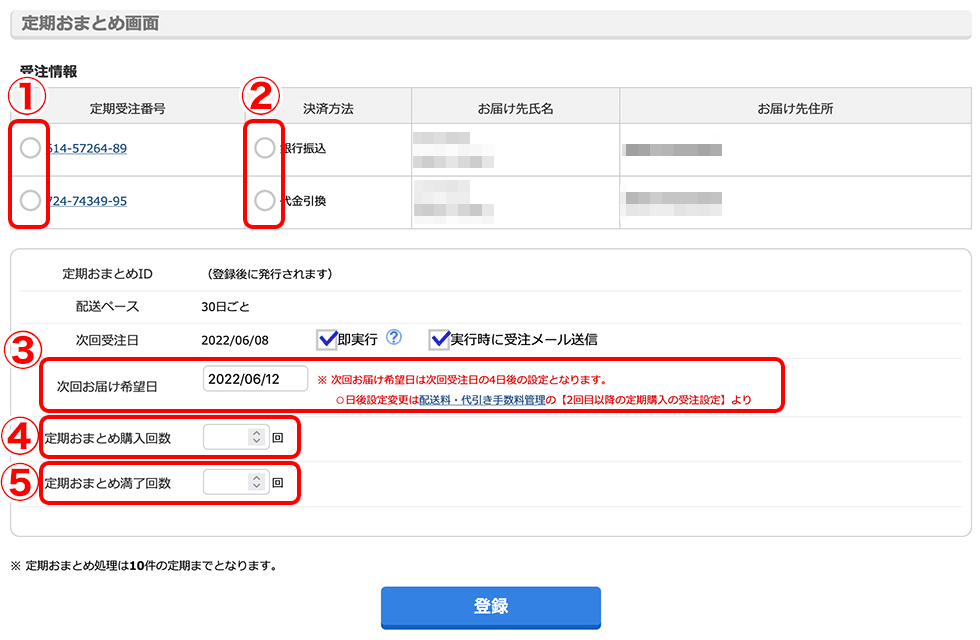Click the 次回お届け希望日 date field

(x=254, y=380)
